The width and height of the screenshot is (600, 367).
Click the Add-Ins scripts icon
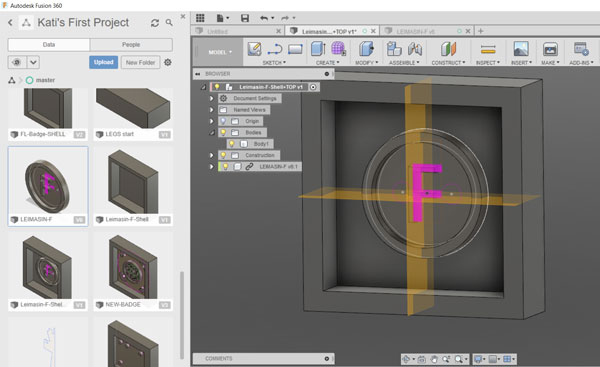(x=581, y=49)
